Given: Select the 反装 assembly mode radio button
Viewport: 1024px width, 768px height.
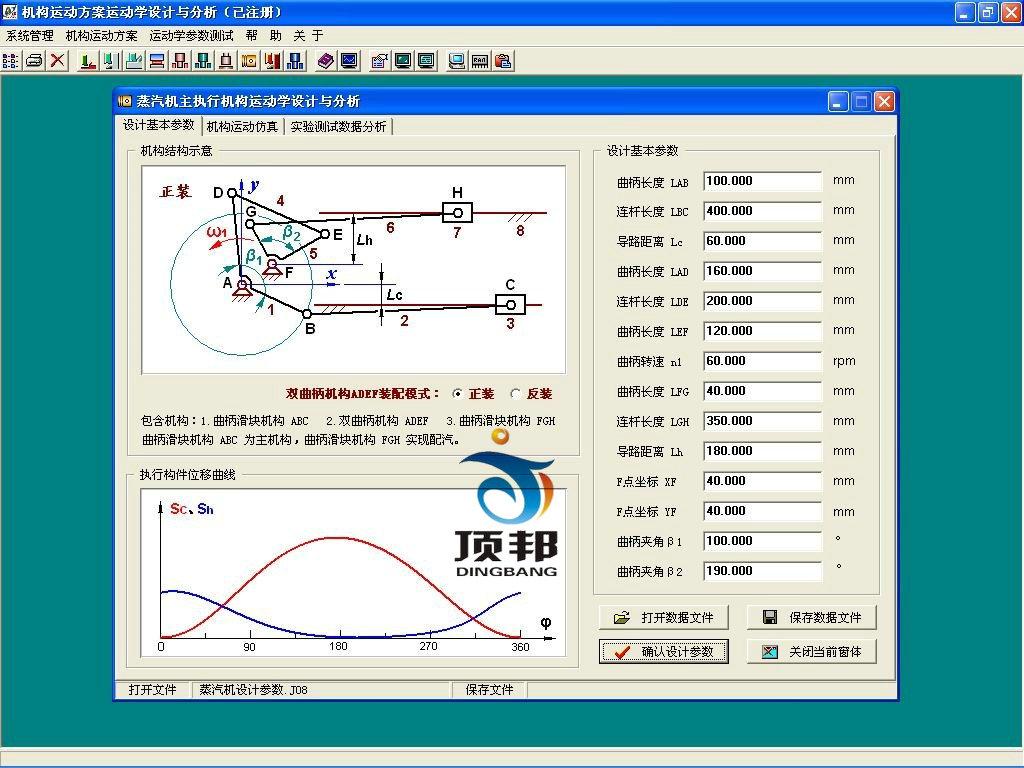Looking at the screenshot, I should click(516, 394).
